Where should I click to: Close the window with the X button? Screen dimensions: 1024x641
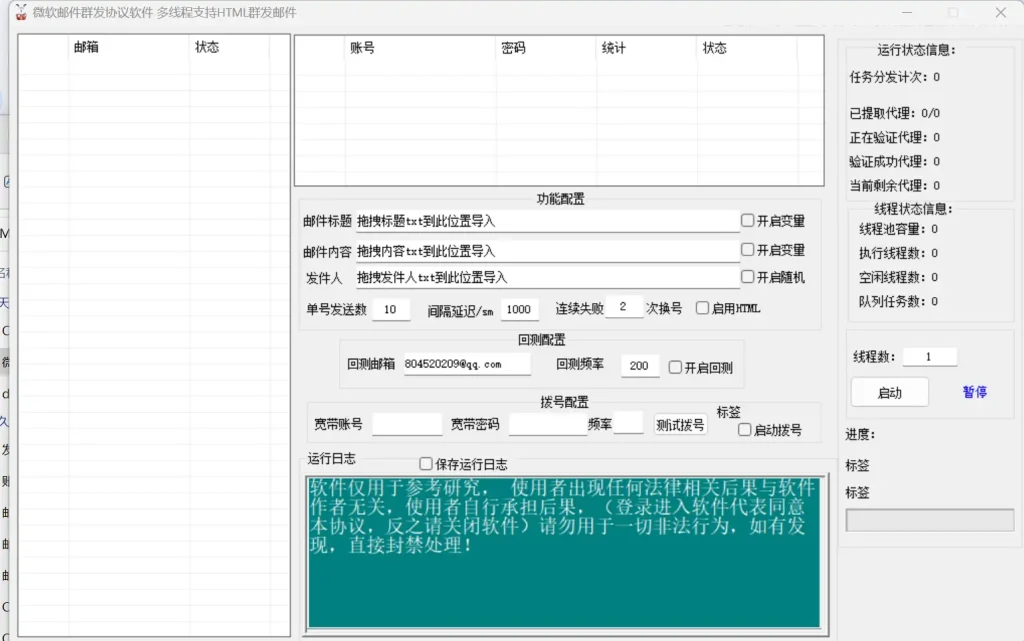click(x=1000, y=12)
